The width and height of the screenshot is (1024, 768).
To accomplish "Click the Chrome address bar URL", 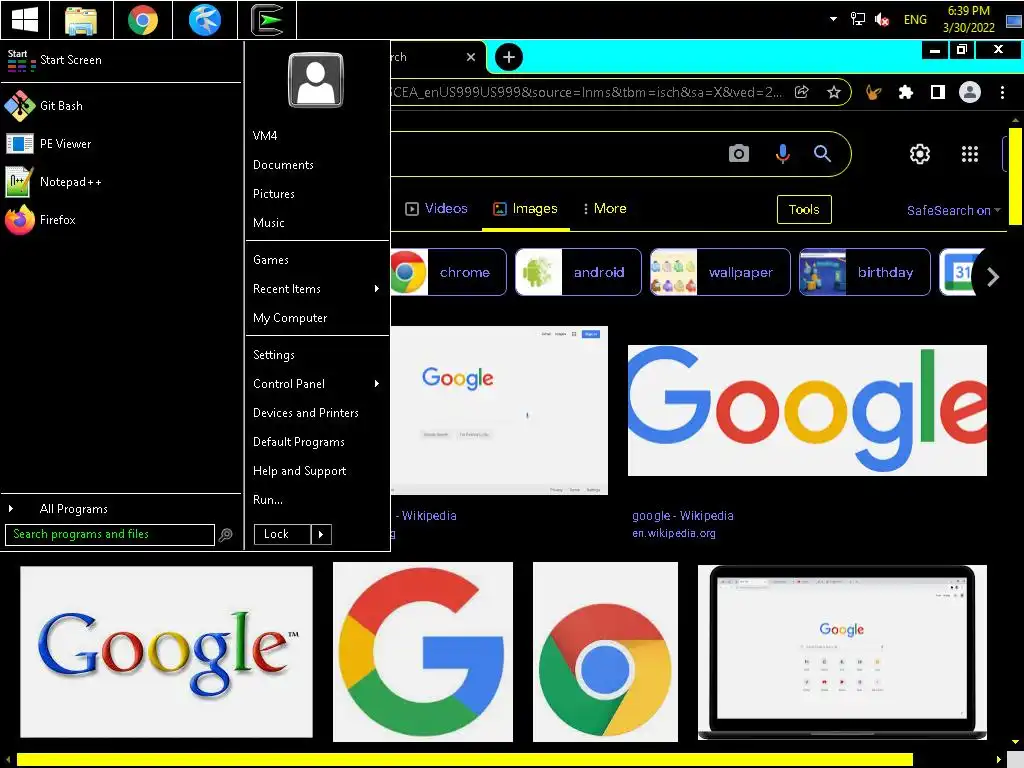I will [x=586, y=92].
